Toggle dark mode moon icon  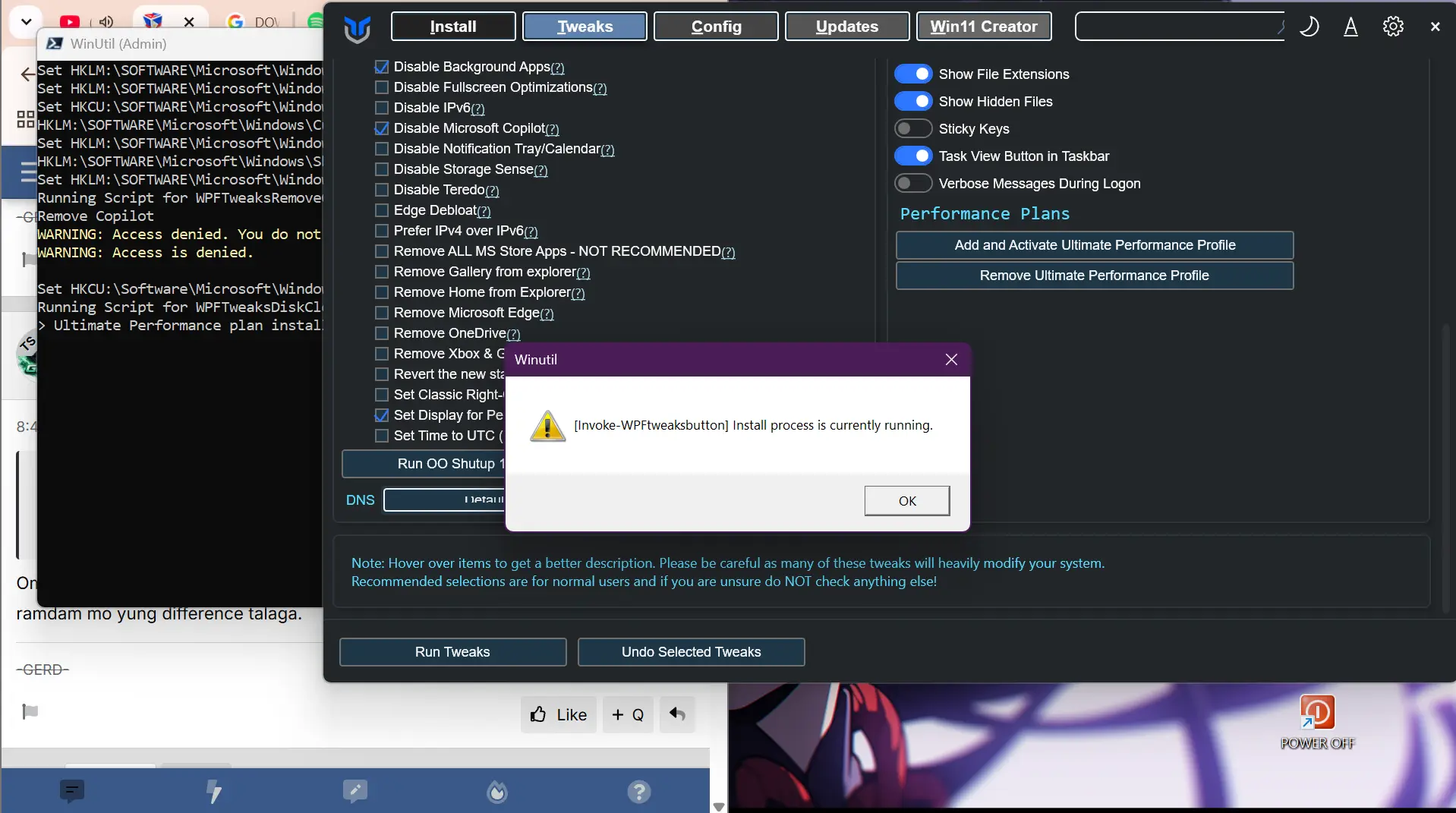tap(1309, 27)
